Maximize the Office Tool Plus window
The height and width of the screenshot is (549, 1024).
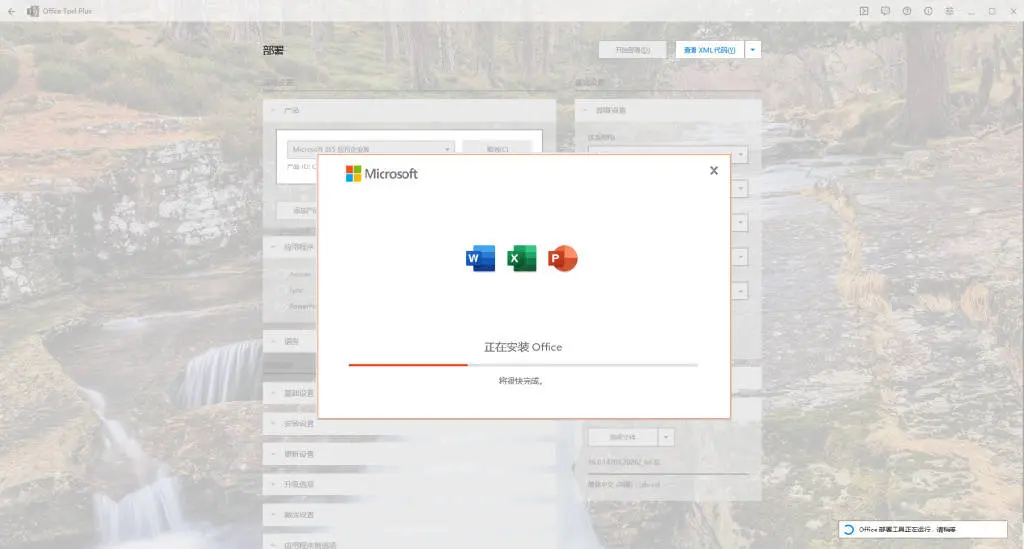(x=992, y=11)
